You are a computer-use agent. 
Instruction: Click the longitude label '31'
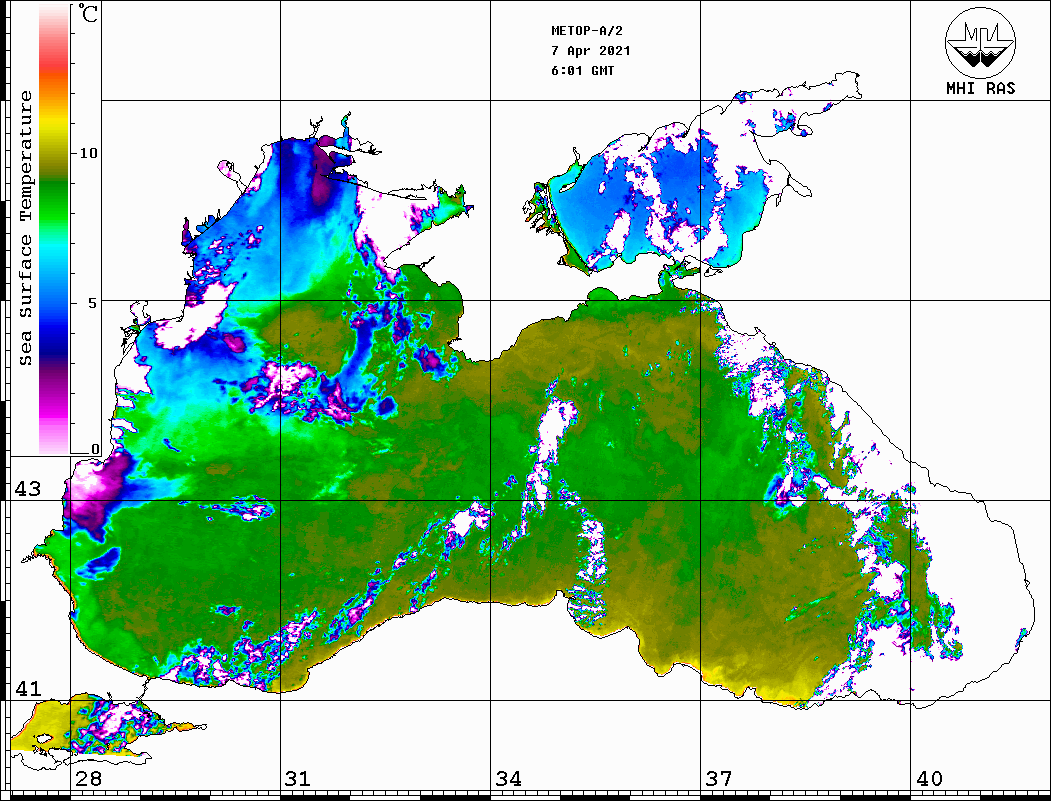[x=298, y=778]
